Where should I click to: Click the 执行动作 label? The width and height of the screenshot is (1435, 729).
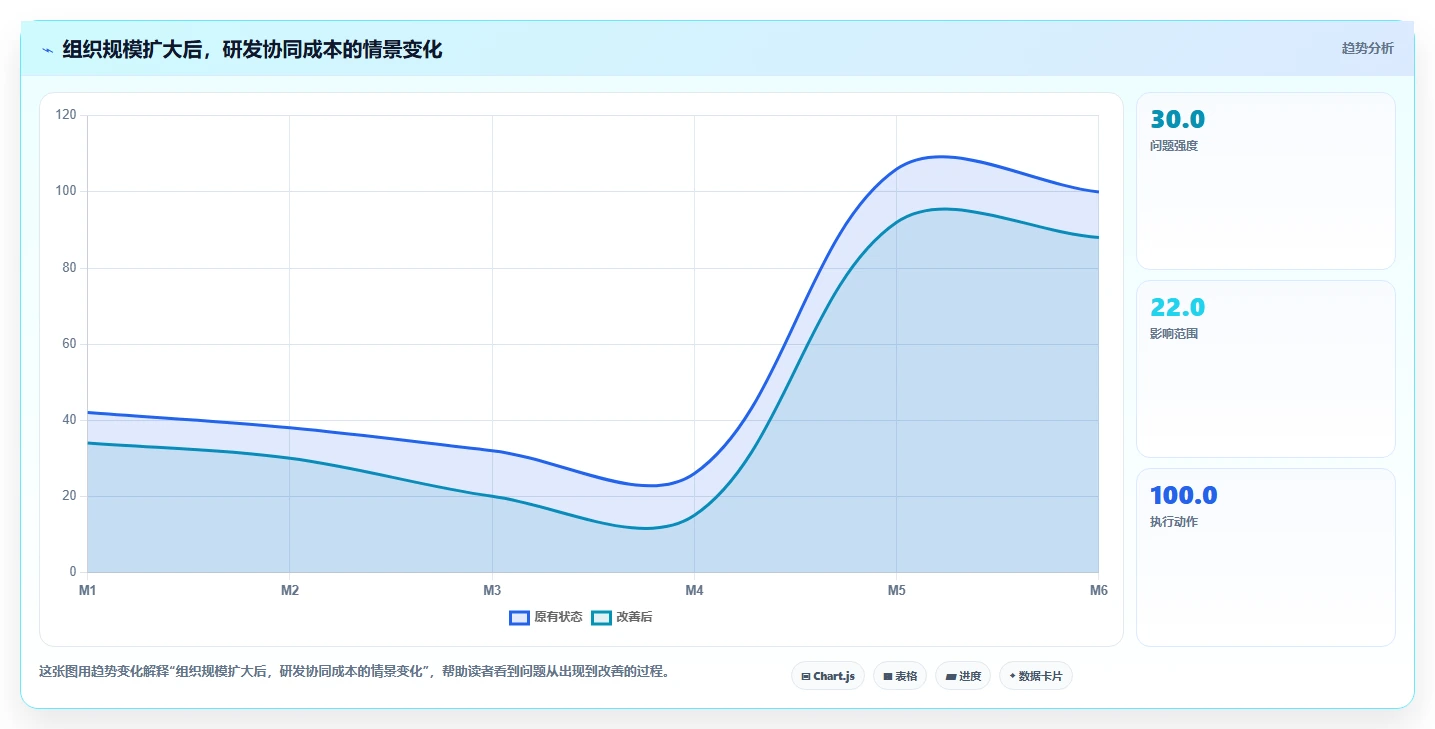click(1174, 522)
